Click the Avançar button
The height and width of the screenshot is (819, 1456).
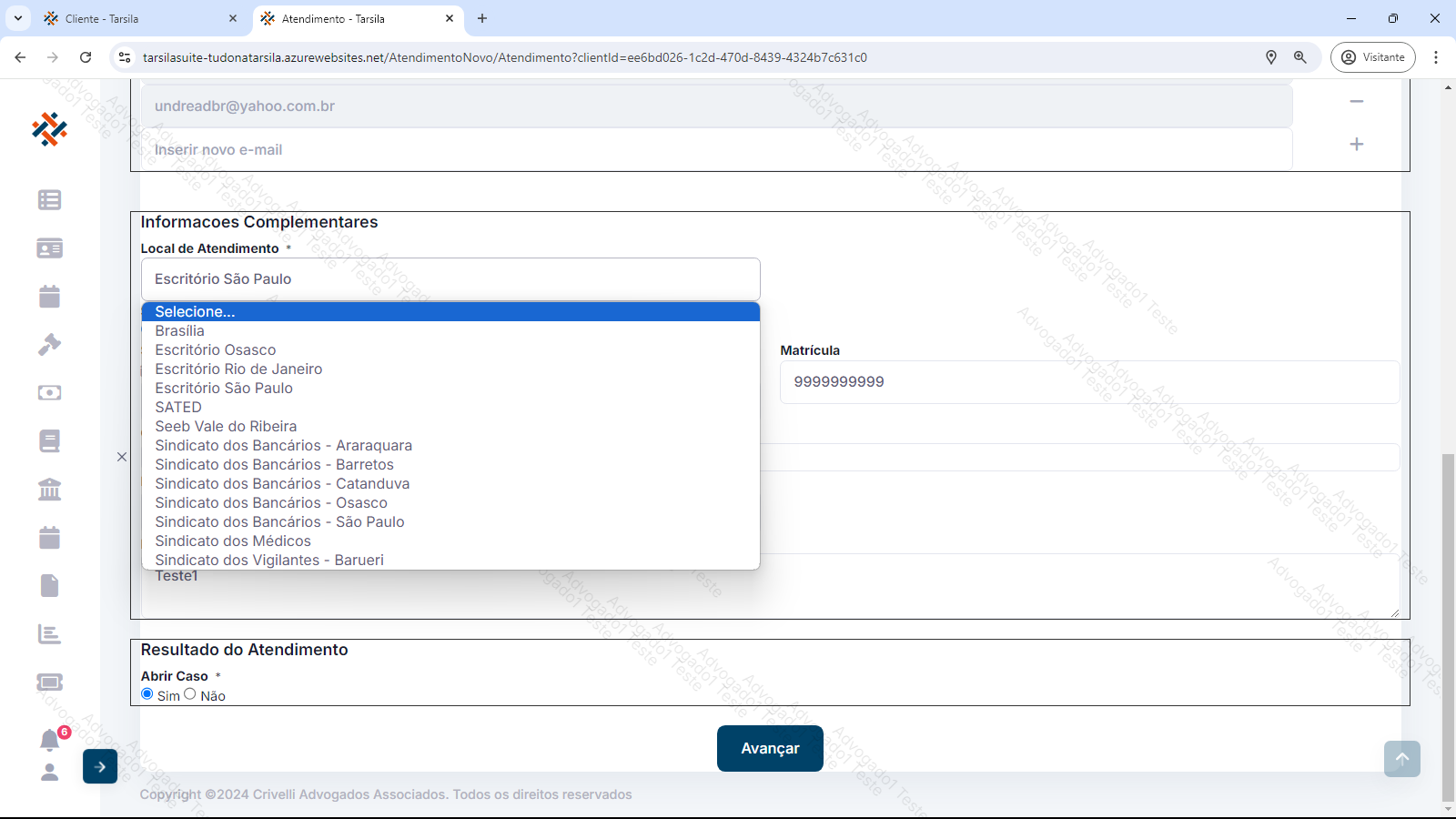click(770, 748)
